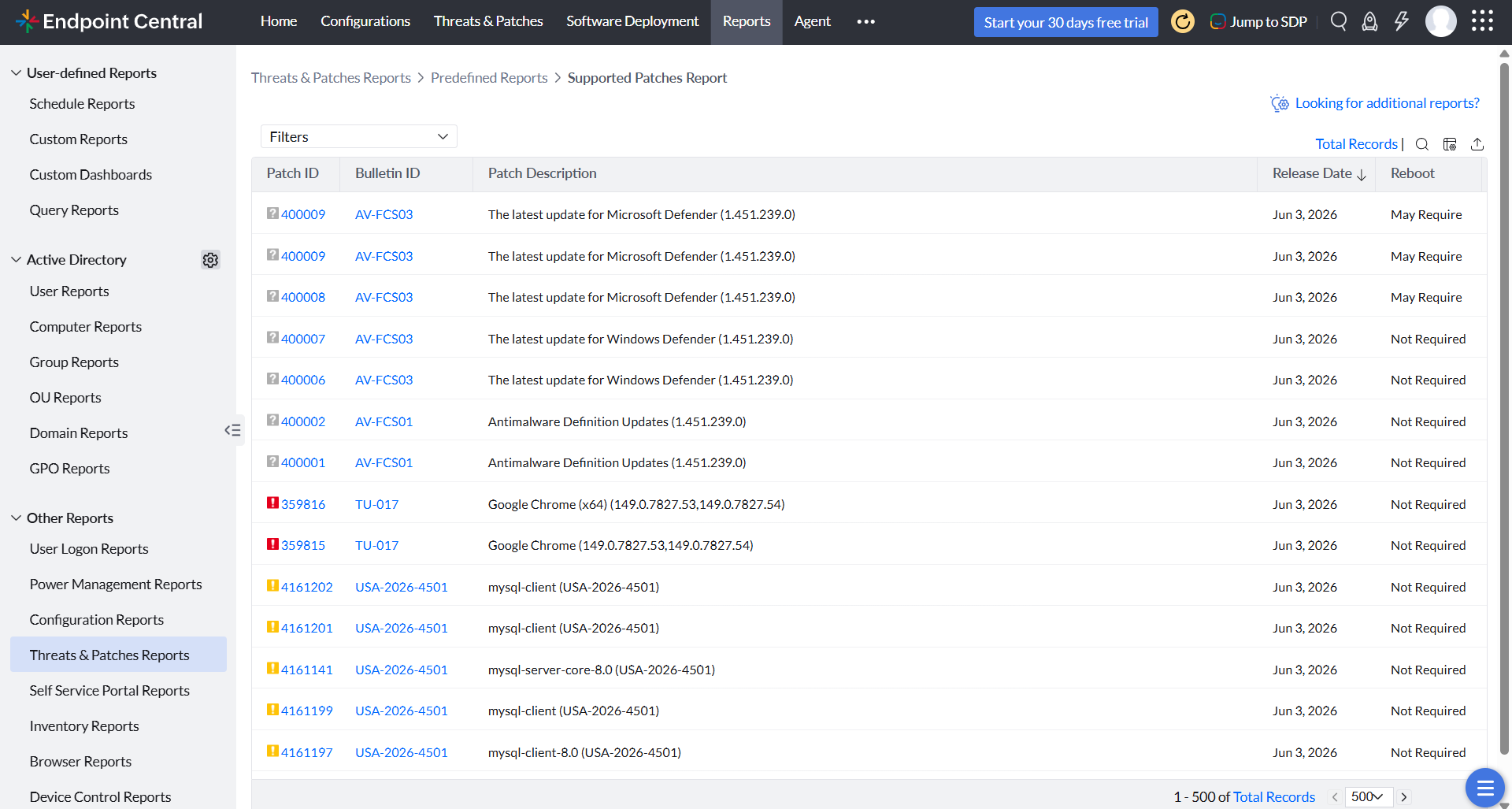Open Computer Reports in sidebar

86,327
